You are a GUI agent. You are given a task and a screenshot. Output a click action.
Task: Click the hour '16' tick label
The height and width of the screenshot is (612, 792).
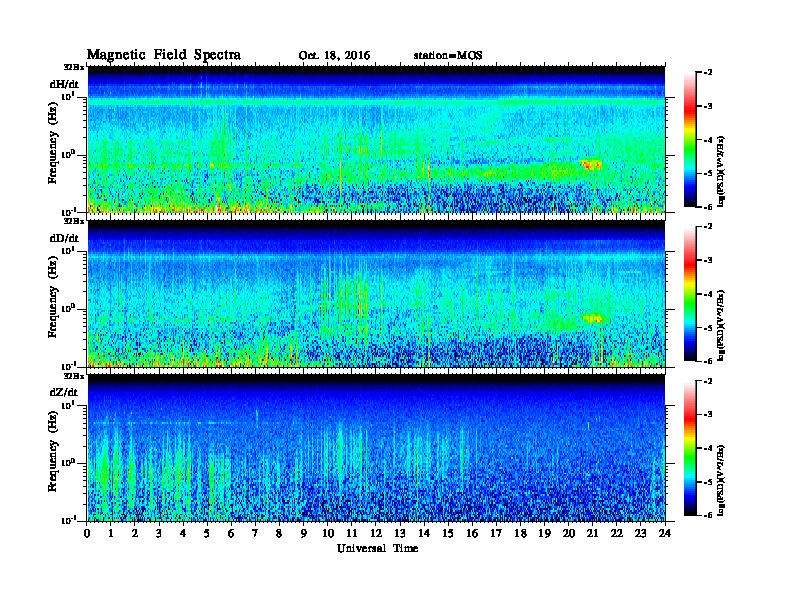pos(472,534)
